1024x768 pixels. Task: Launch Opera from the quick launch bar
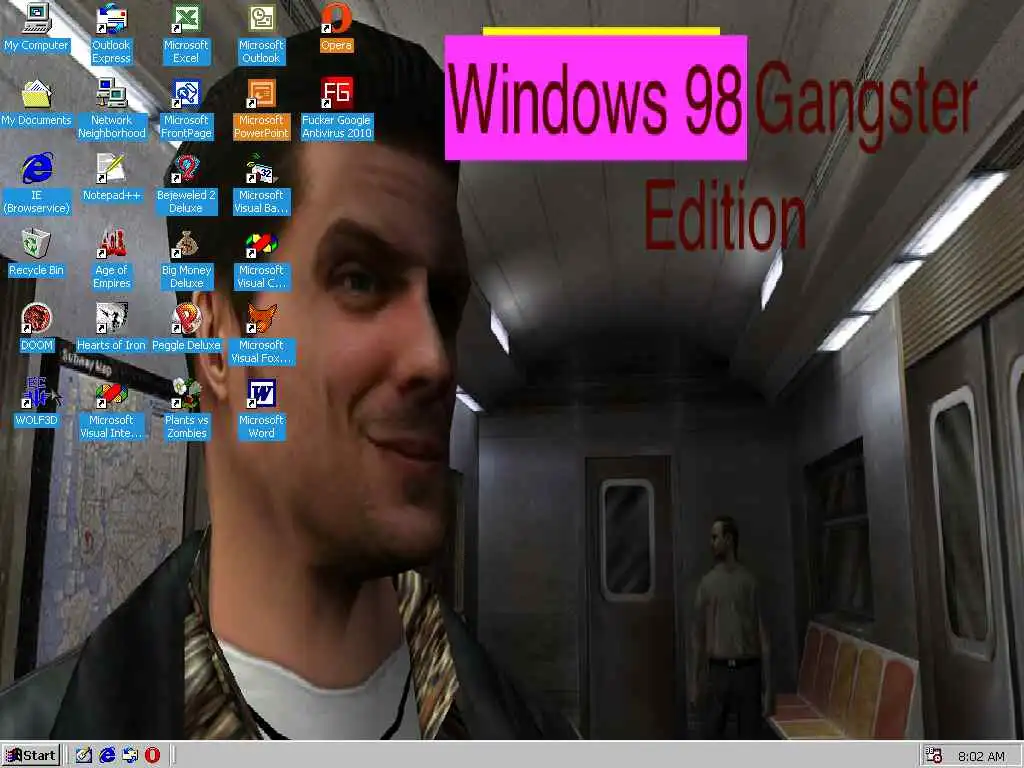pyautogui.click(x=152, y=756)
